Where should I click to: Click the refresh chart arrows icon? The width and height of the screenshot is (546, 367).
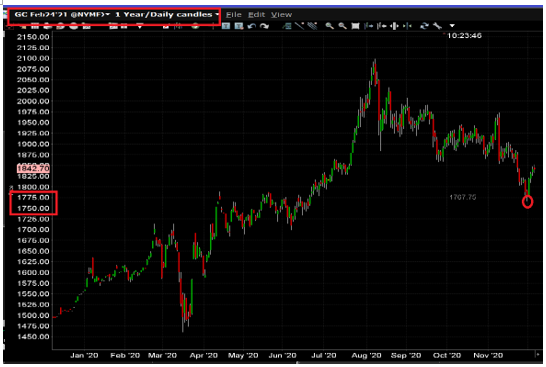coord(424,26)
